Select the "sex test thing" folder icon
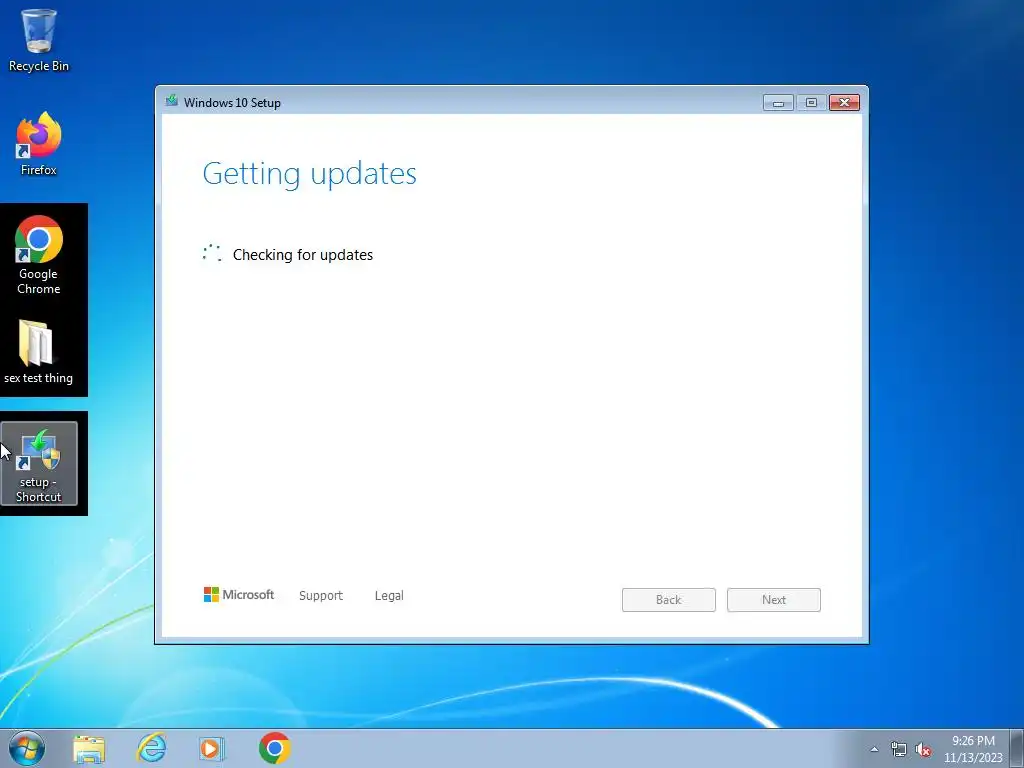 (39, 351)
